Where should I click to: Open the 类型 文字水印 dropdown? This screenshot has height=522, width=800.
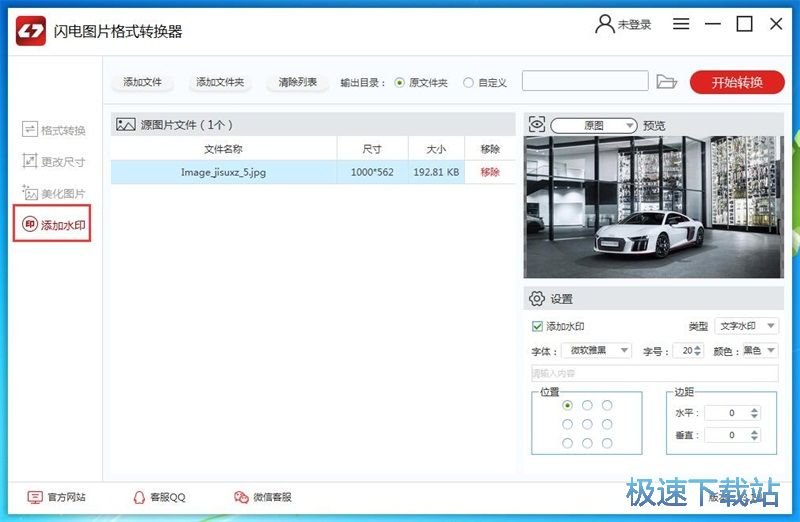pos(746,326)
